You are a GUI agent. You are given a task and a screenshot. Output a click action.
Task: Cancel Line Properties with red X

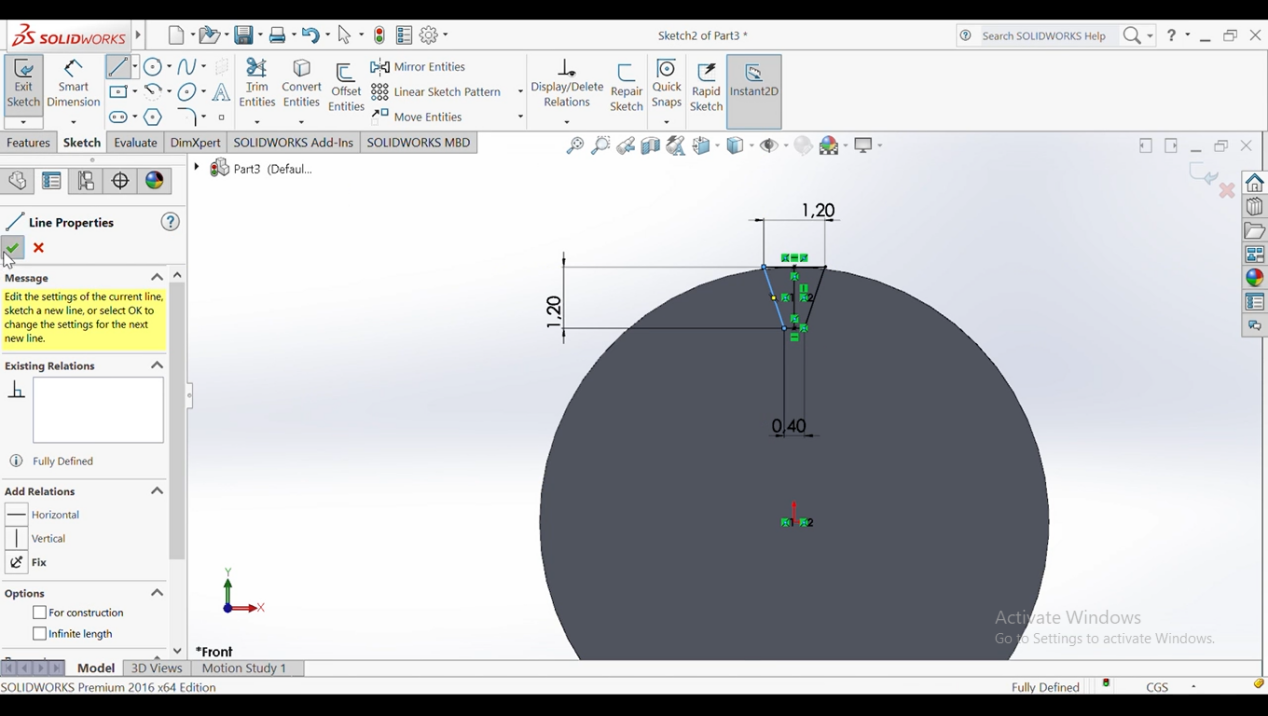(39, 248)
